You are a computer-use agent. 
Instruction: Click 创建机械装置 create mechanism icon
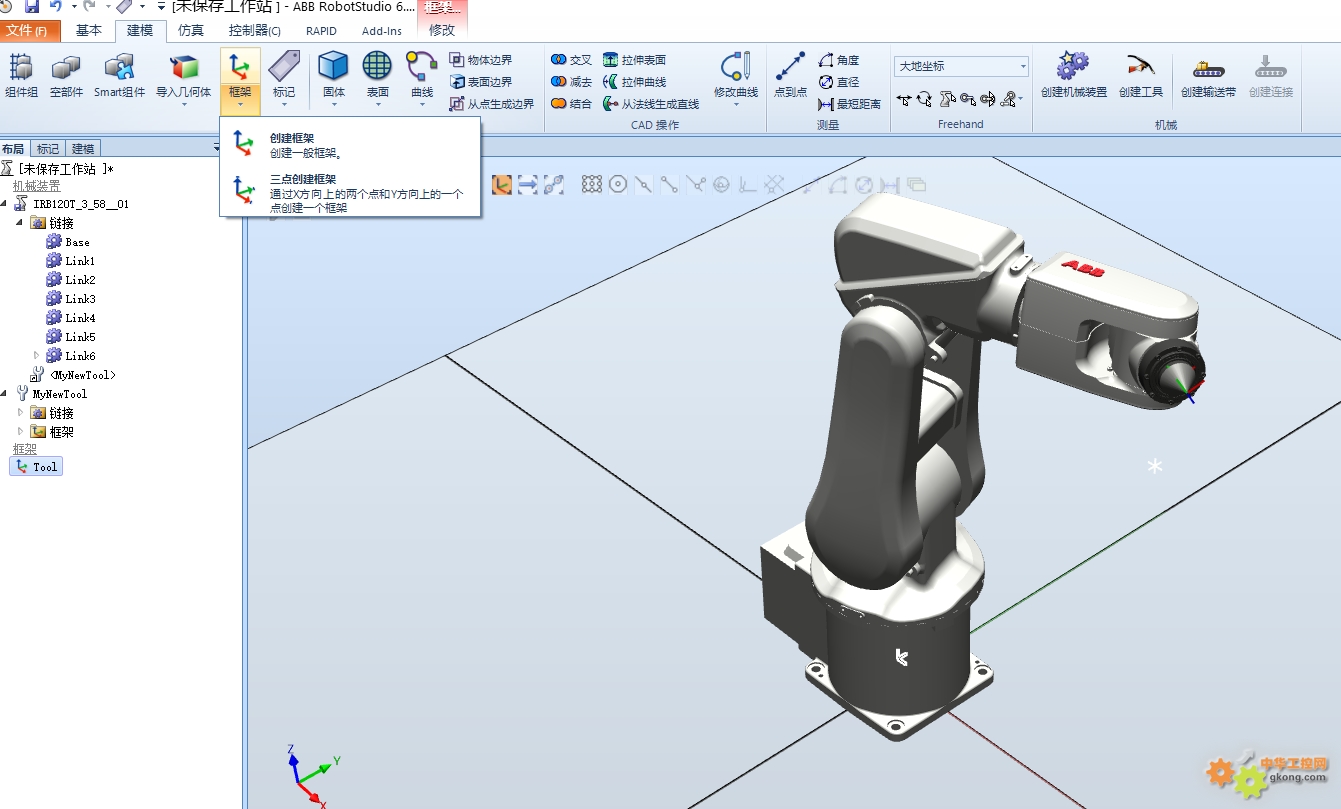click(x=1073, y=66)
